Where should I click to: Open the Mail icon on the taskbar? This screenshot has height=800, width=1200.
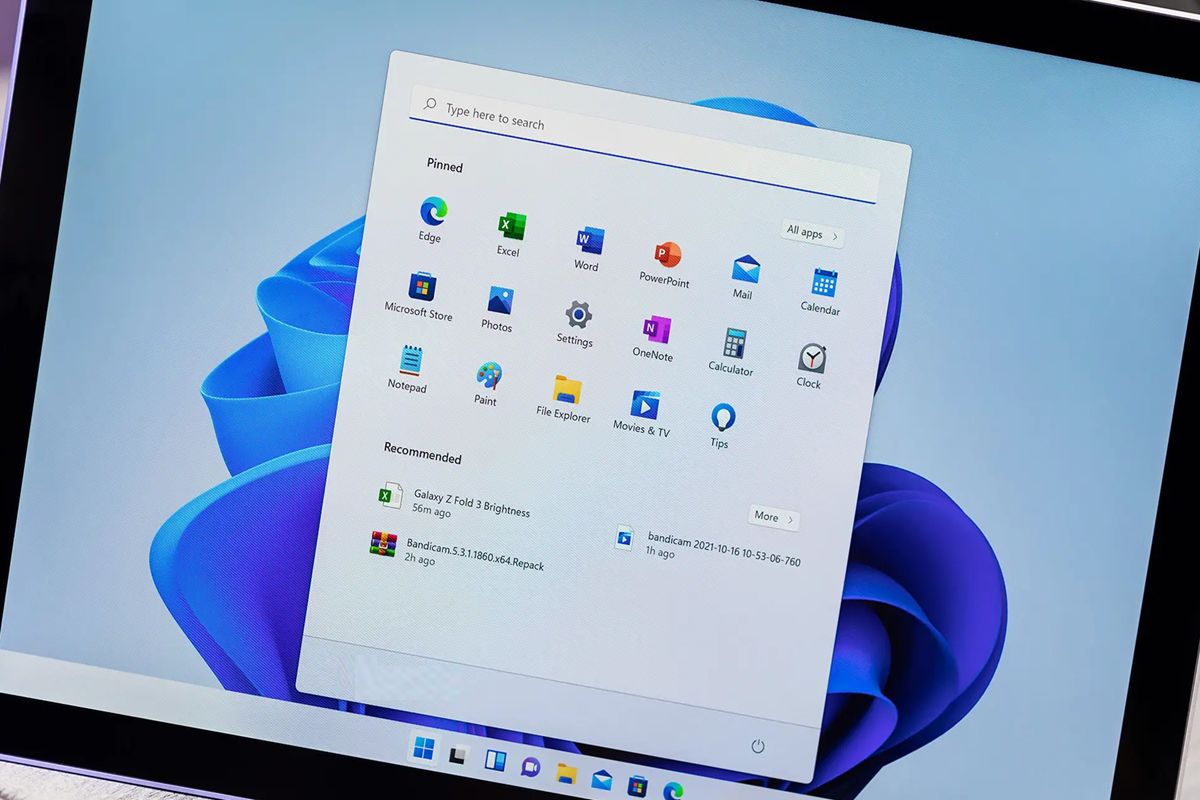point(601,779)
